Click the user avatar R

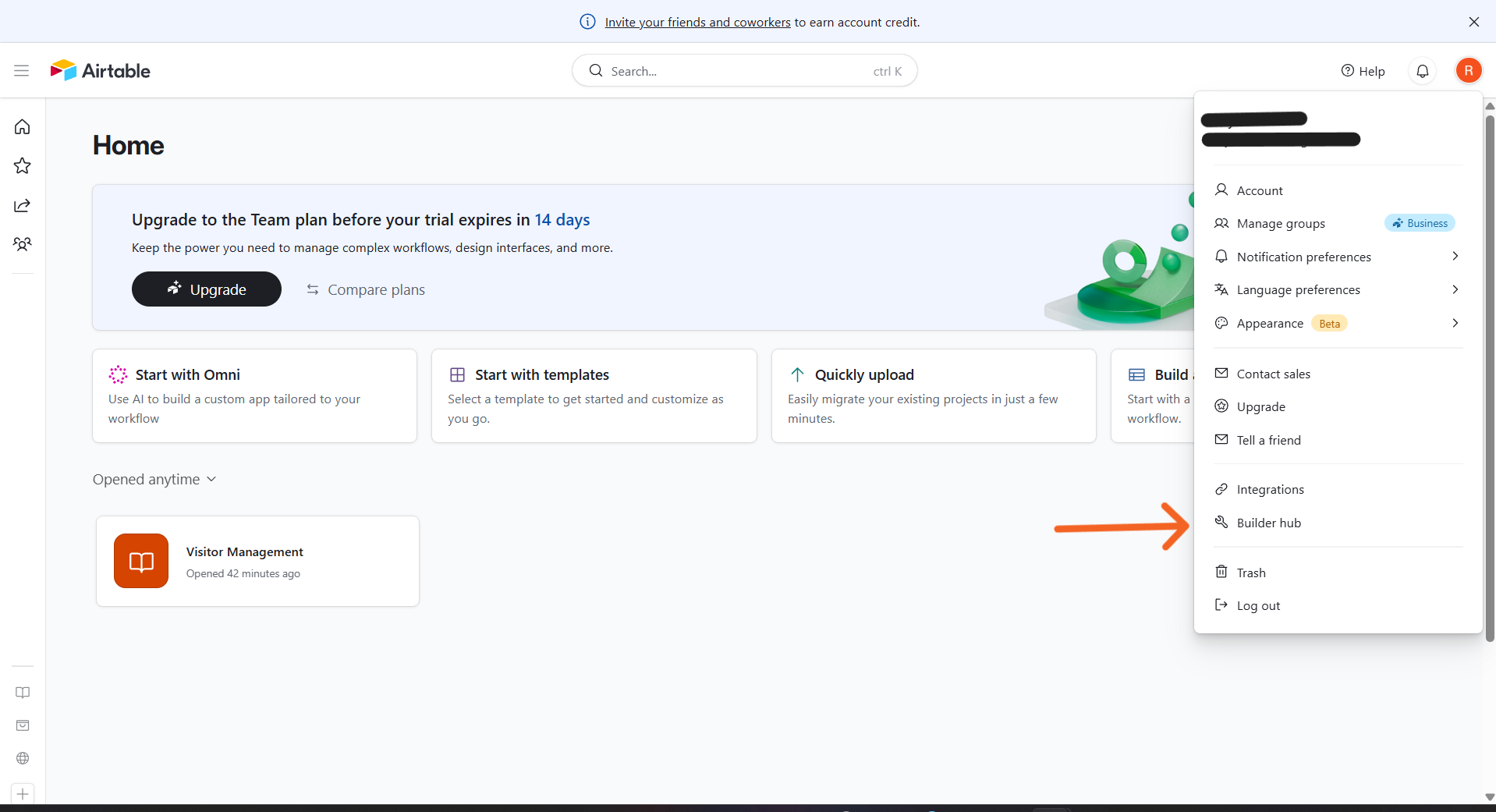[1469, 71]
